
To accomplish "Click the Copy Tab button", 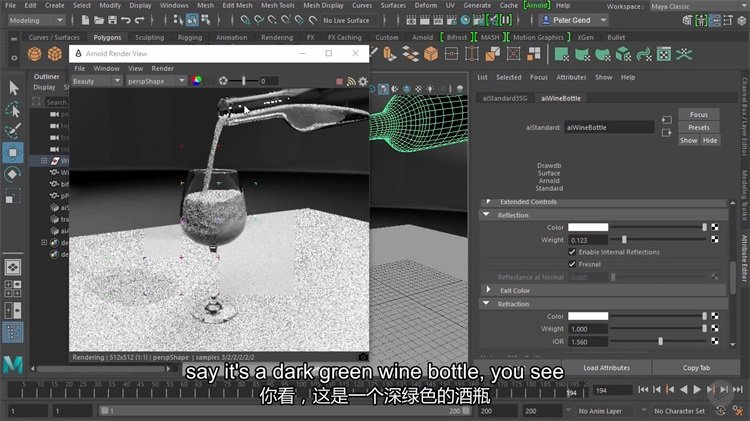I will [696, 368].
